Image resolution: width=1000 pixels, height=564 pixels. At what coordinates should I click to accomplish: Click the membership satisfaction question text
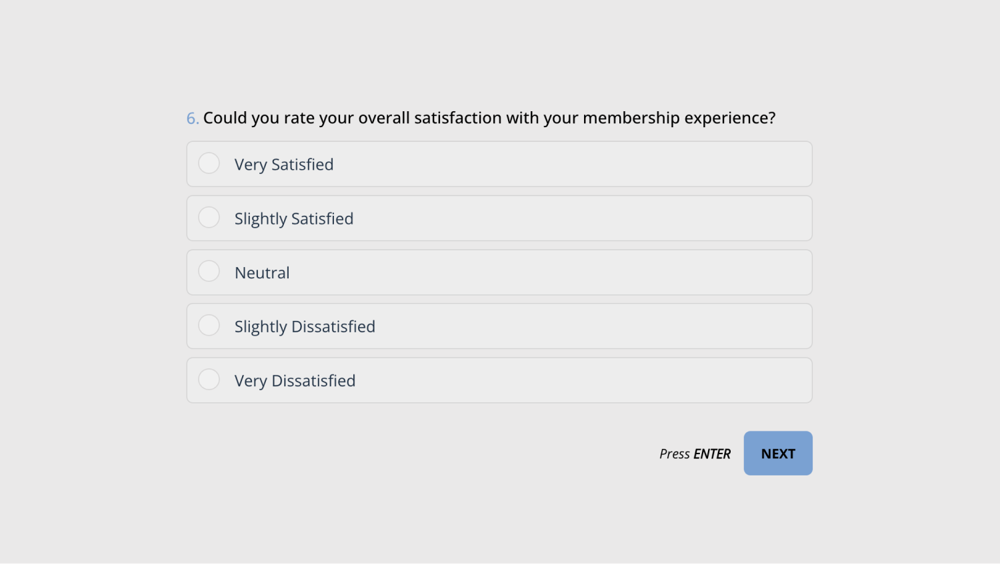(x=489, y=118)
